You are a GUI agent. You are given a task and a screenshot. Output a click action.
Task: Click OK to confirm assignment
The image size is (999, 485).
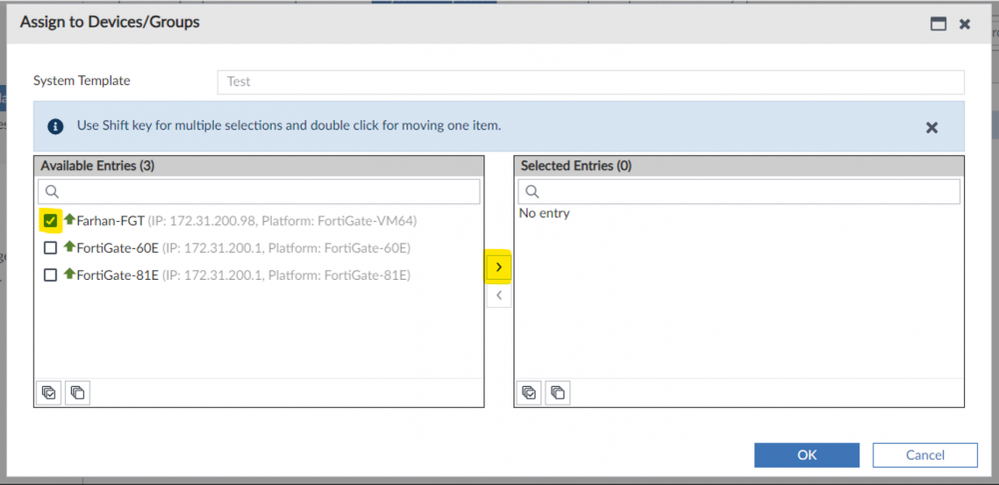pyautogui.click(x=806, y=455)
